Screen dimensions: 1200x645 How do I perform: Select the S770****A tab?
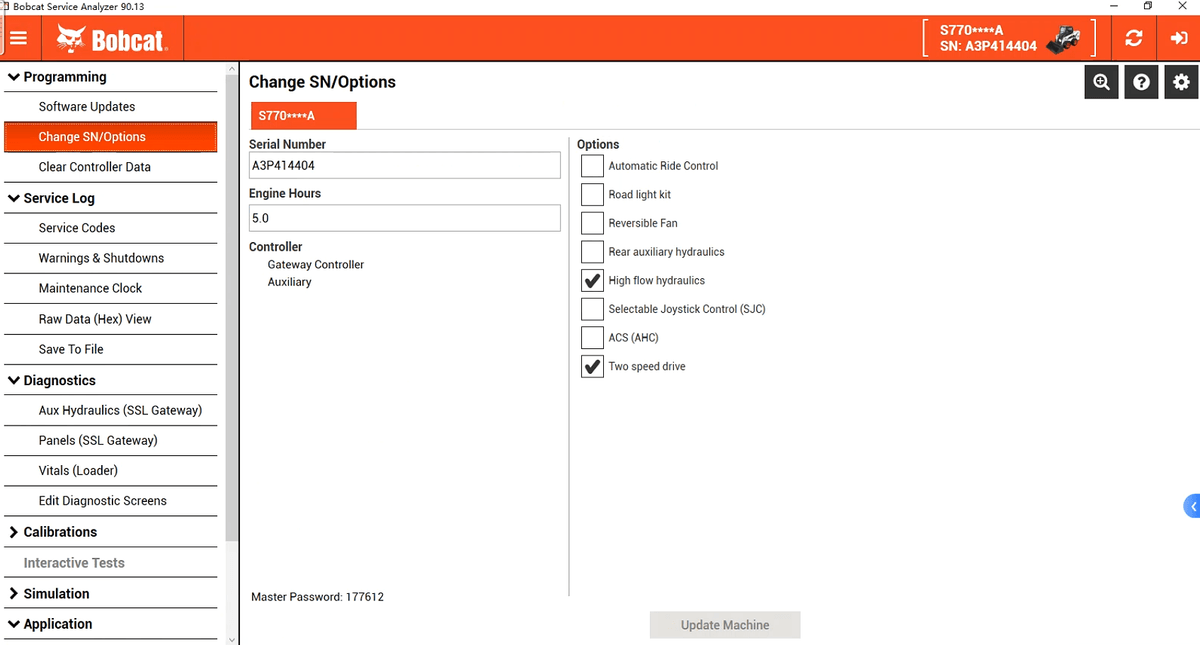tap(303, 116)
